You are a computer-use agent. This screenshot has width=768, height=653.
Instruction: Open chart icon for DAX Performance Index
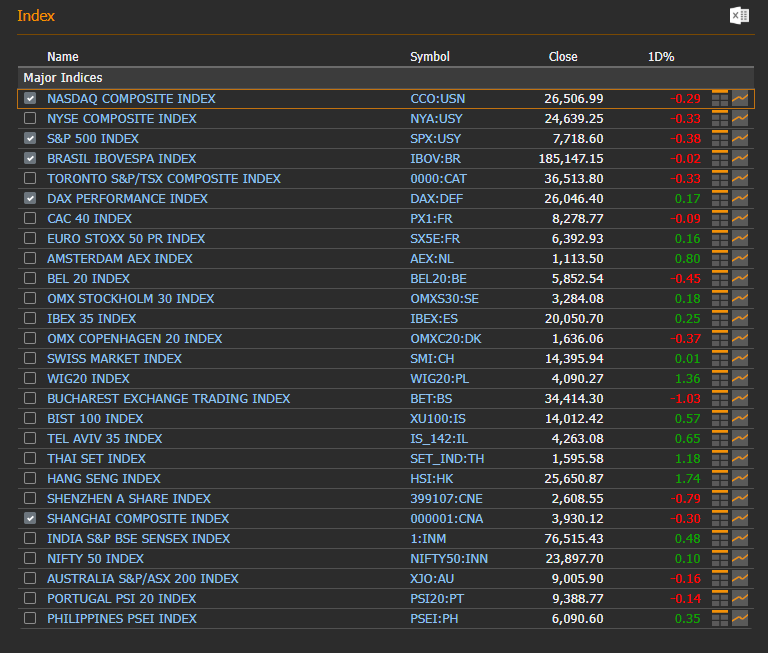[x=740, y=198]
